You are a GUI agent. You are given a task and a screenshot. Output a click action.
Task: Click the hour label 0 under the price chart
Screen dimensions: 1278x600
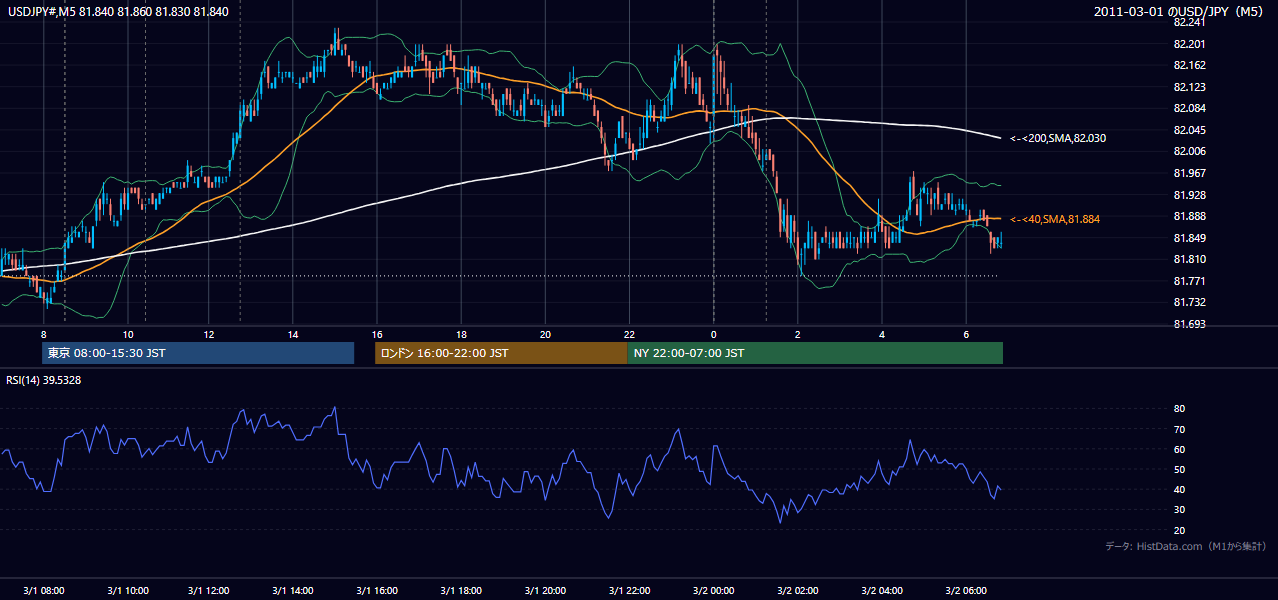[714, 334]
